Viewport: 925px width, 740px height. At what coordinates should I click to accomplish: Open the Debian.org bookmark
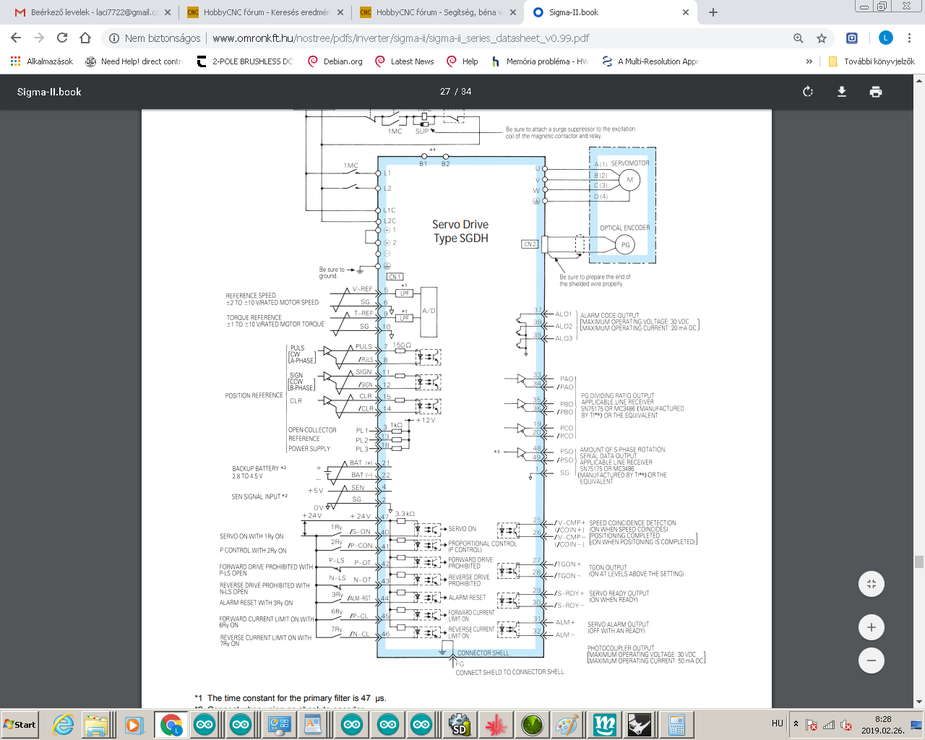tap(335, 61)
